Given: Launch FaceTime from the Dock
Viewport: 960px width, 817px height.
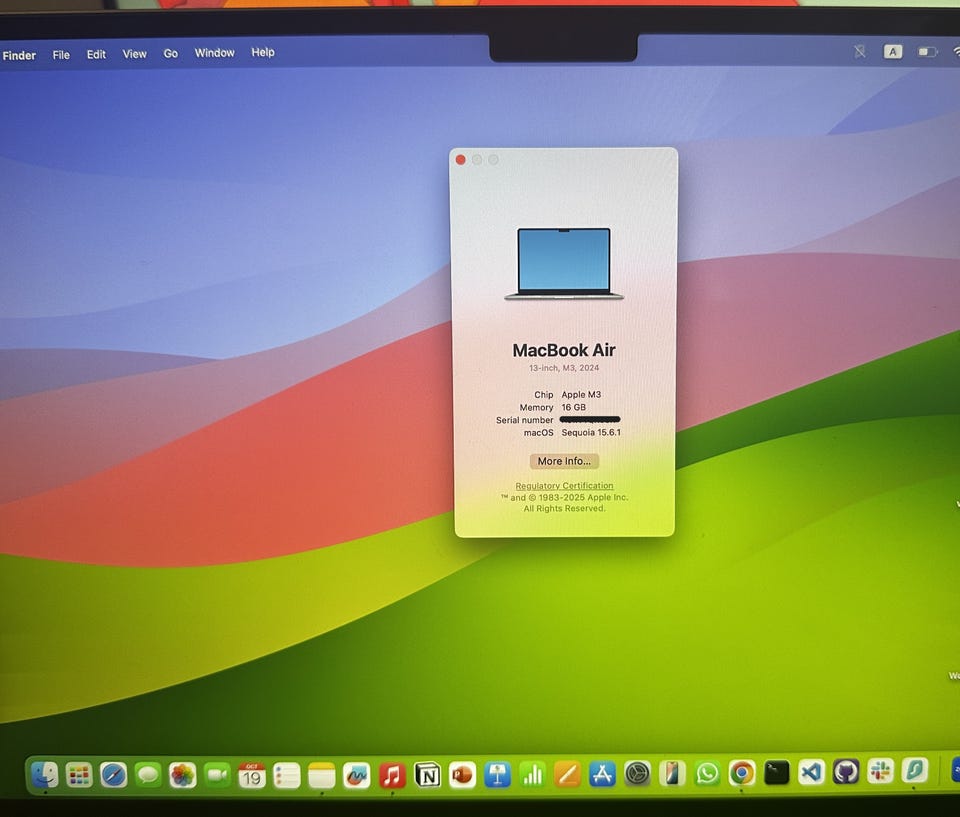Looking at the screenshot, I should (217, 775).
